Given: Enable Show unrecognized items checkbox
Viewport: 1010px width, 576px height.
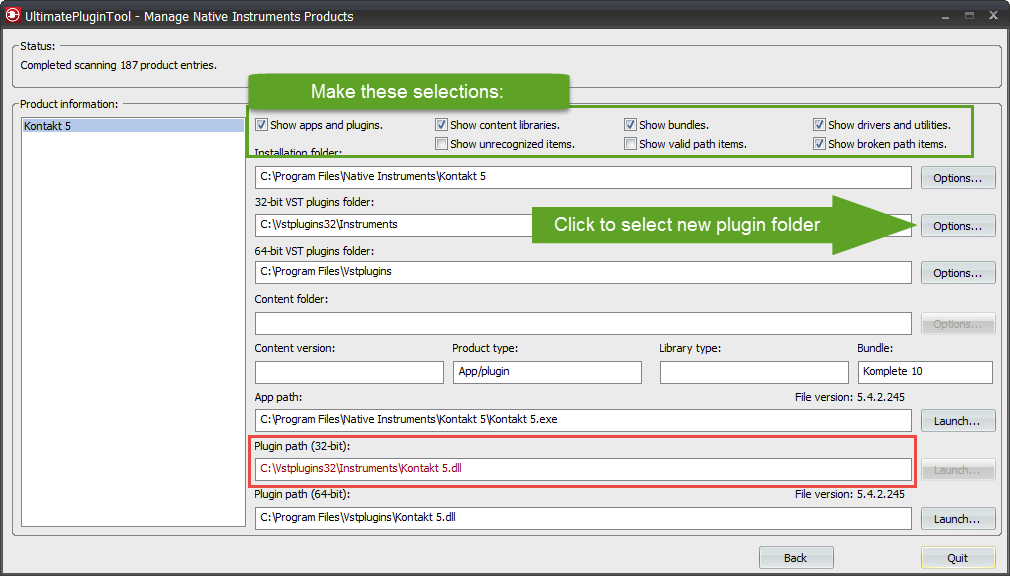Looking at the screenshot, I should click(441, 144).
